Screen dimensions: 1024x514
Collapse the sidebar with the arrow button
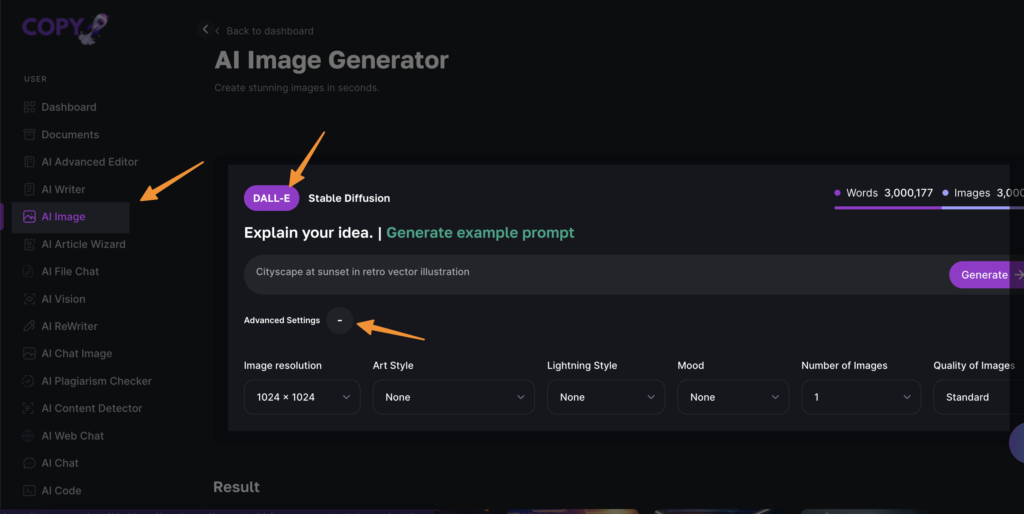[206, 30]
